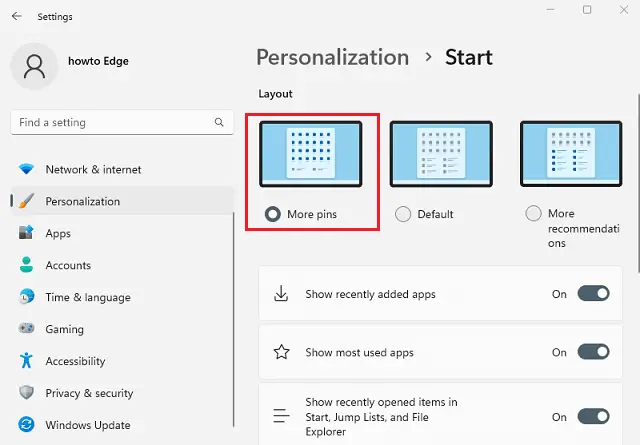
Task: Minimize the Settings window
Action: click(x=551, y=9)
